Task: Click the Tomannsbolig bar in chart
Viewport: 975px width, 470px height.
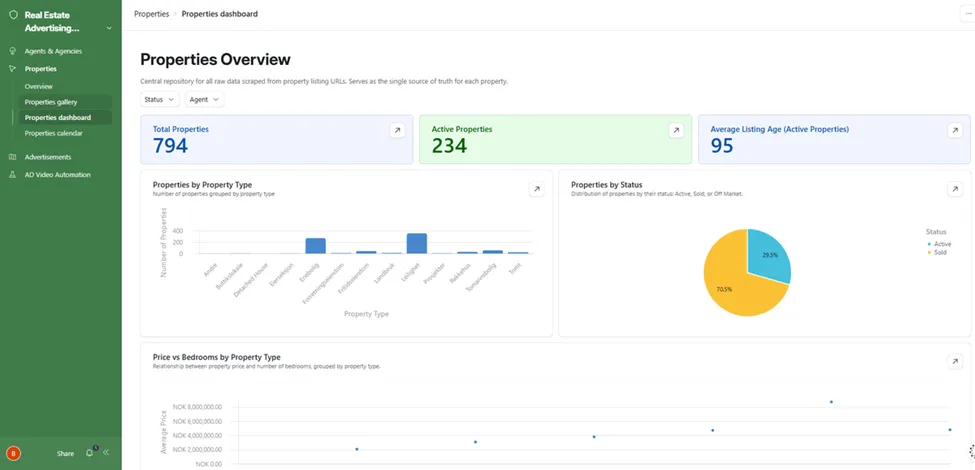Action: pos(492,252)
